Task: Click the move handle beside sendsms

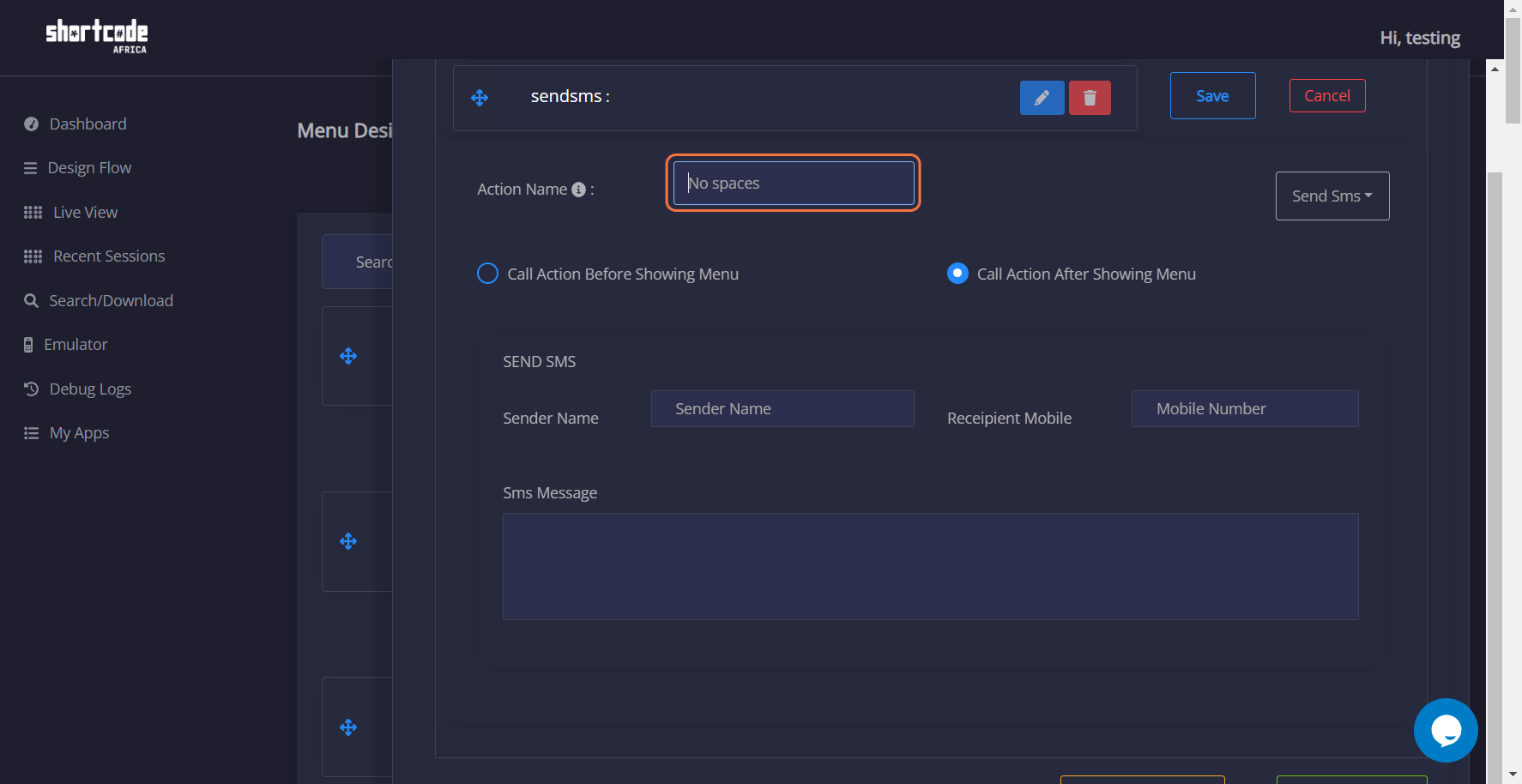Action: click(x=480, y=98)
